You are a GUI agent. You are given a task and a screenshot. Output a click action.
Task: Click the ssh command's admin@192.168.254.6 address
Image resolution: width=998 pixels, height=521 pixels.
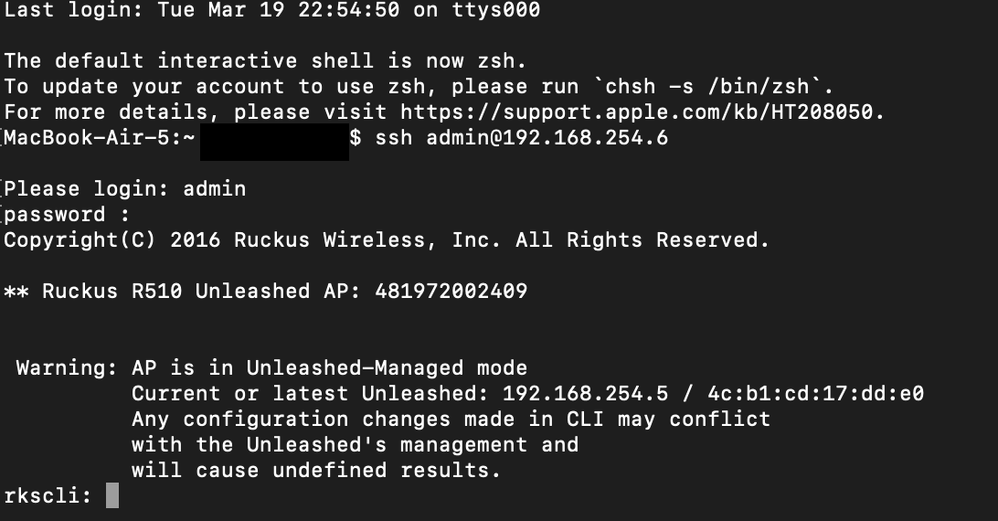tap(547, 138)
